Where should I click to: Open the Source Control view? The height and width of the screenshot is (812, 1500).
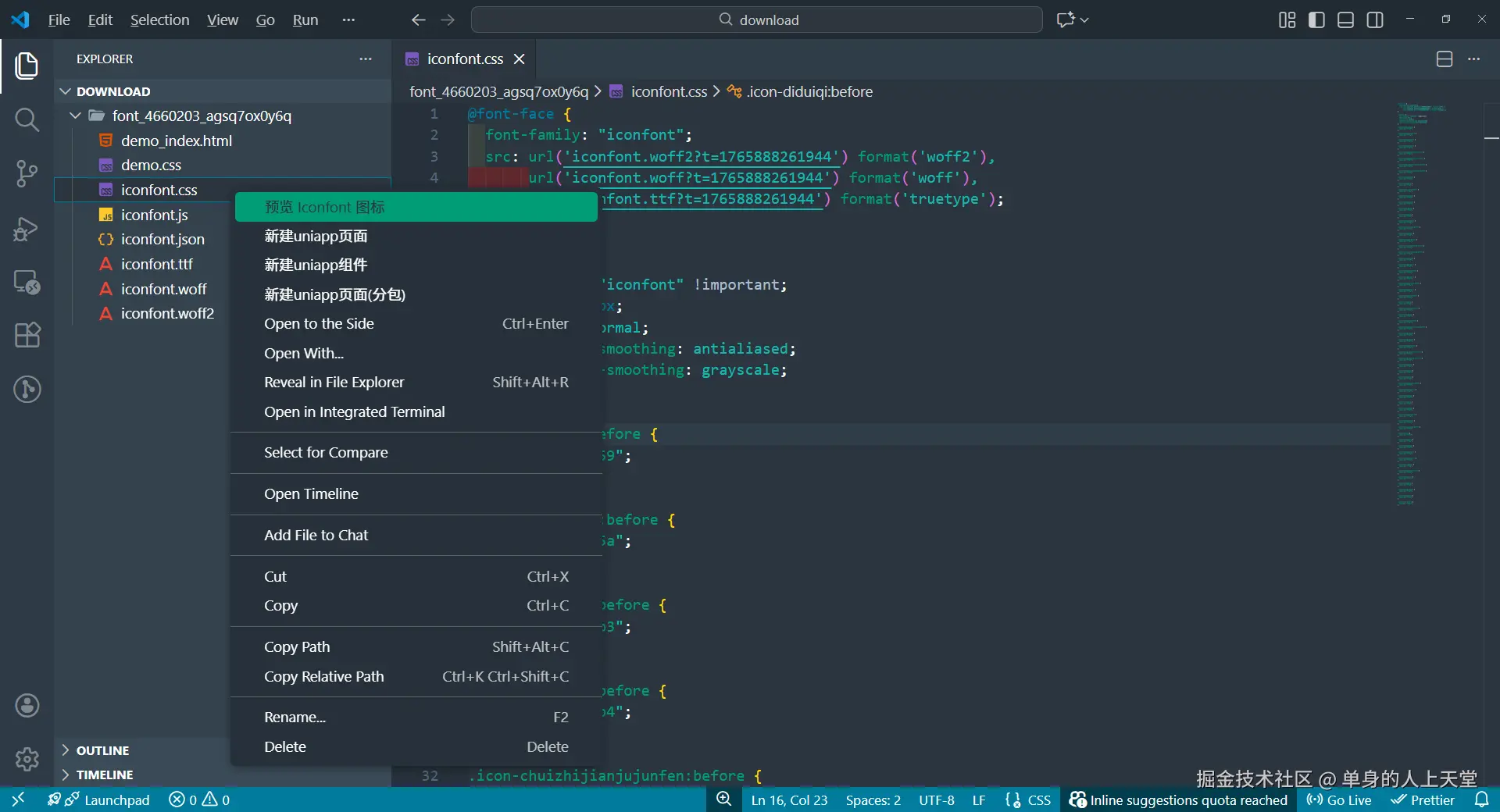click(x=27, y=173)
